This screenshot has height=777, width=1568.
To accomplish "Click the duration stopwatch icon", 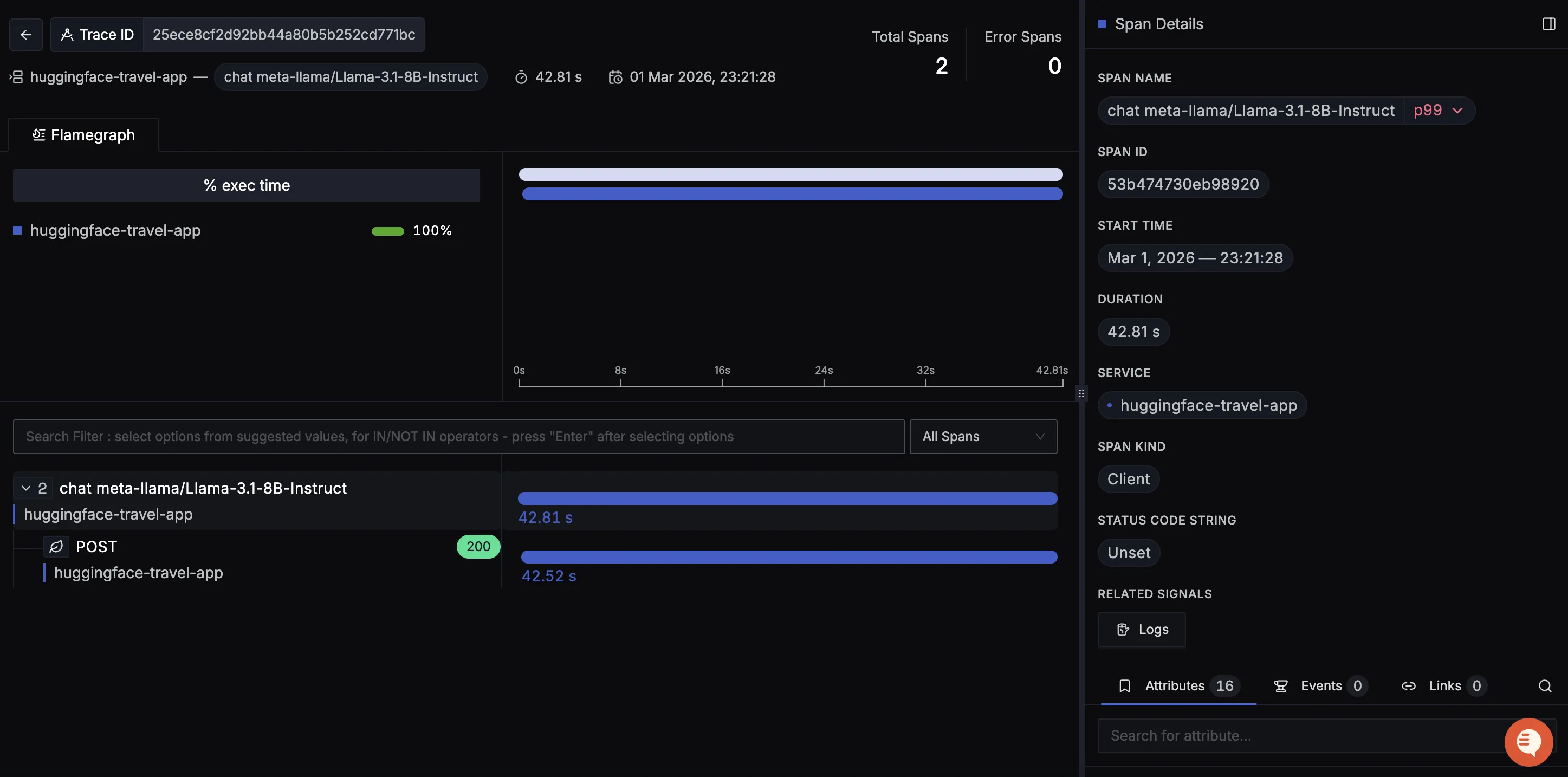I will point(521,77).
